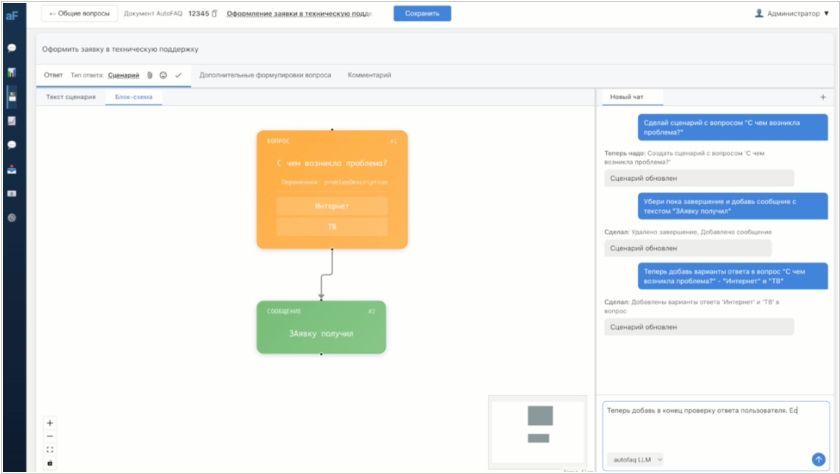This screenshot has height=474, width=840.
Task: Click the emoji smiley icon near answer type
Action: point(163,75)
